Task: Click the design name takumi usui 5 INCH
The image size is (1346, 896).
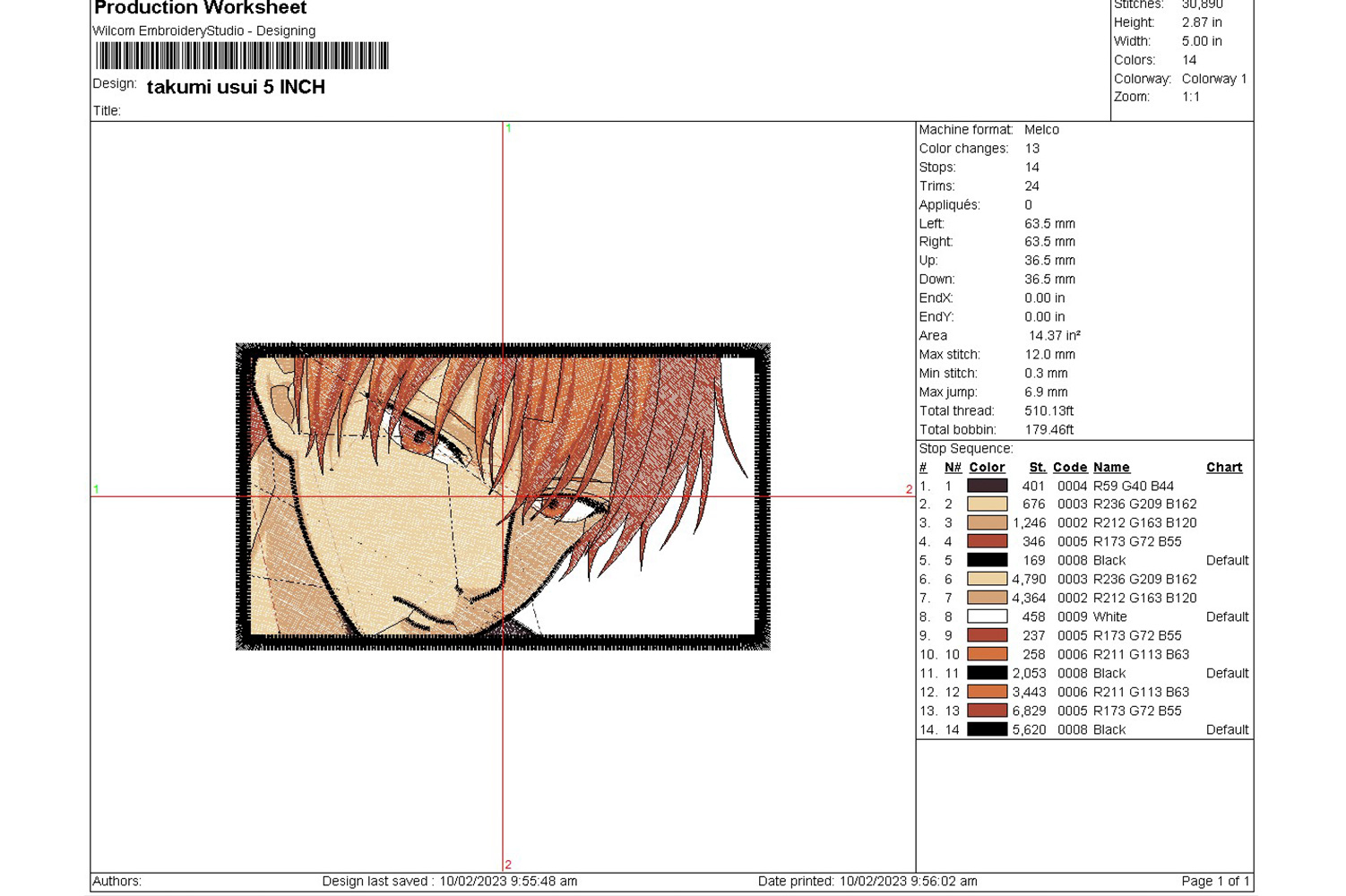Action: [x=236, y=87]
